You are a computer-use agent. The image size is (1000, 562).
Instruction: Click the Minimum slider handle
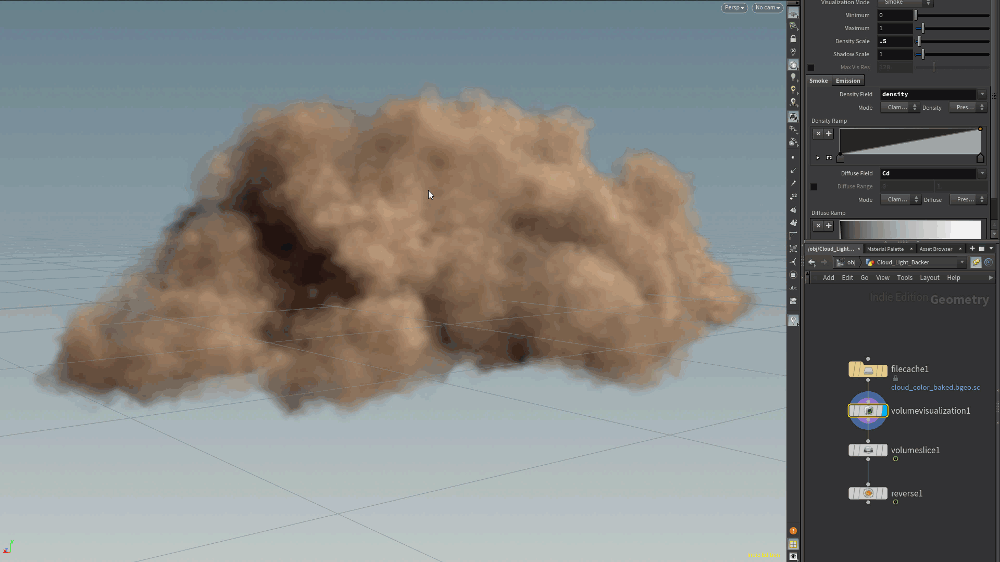point(916,15)
